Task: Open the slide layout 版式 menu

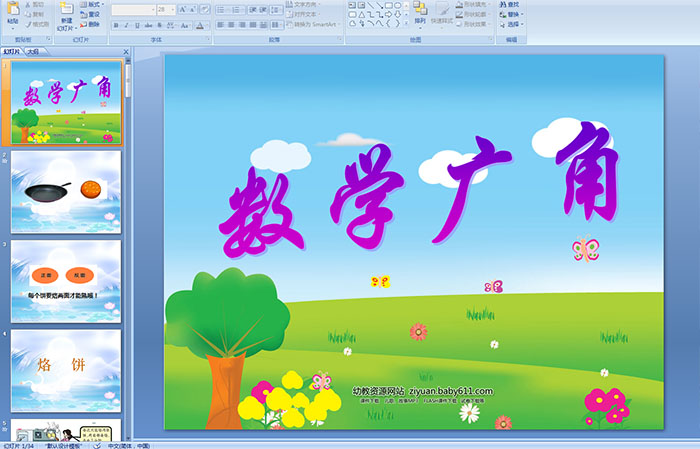Action: click(92, 4)
